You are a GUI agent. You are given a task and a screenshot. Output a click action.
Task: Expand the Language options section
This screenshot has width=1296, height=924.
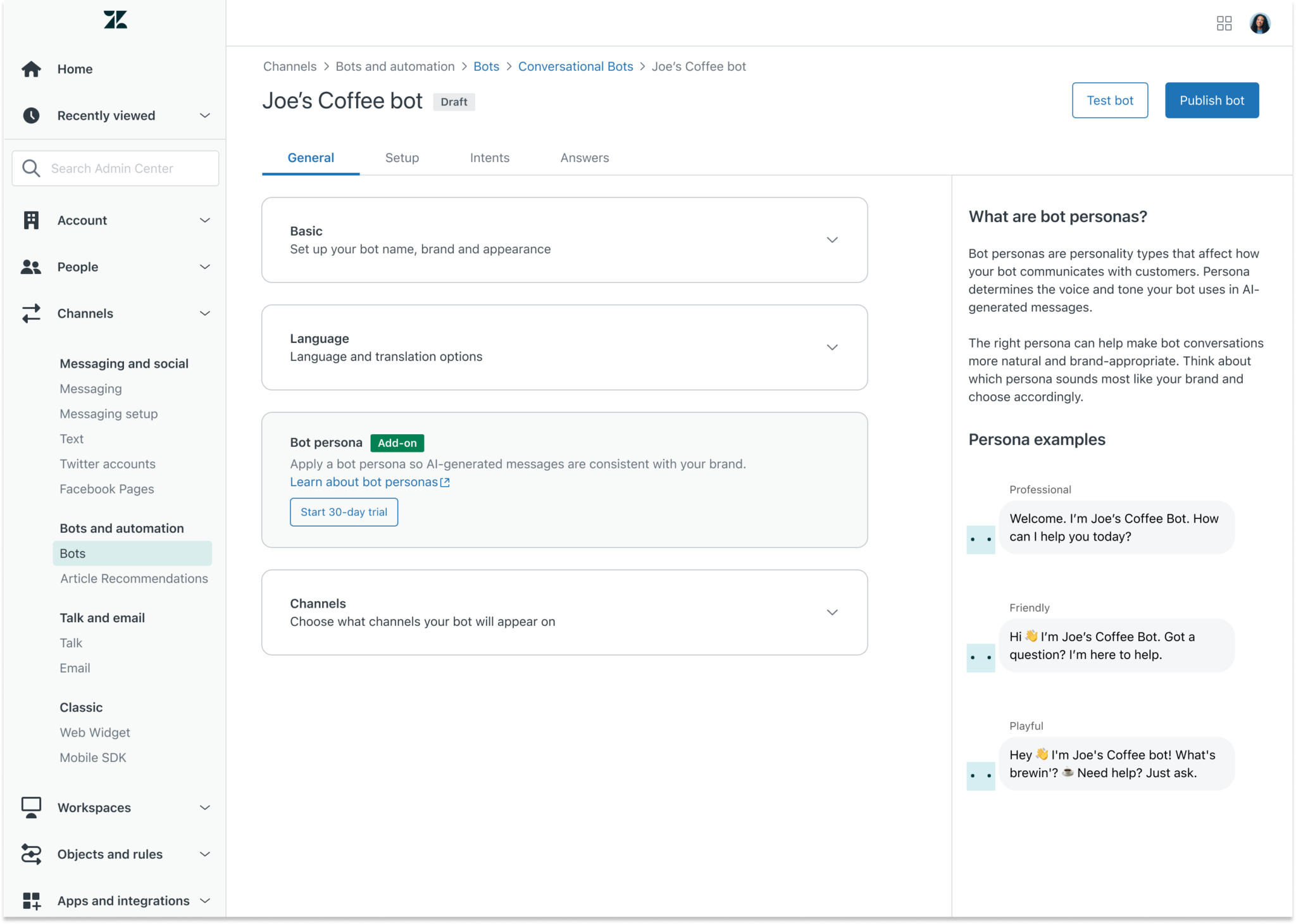(x=832, y=347)
